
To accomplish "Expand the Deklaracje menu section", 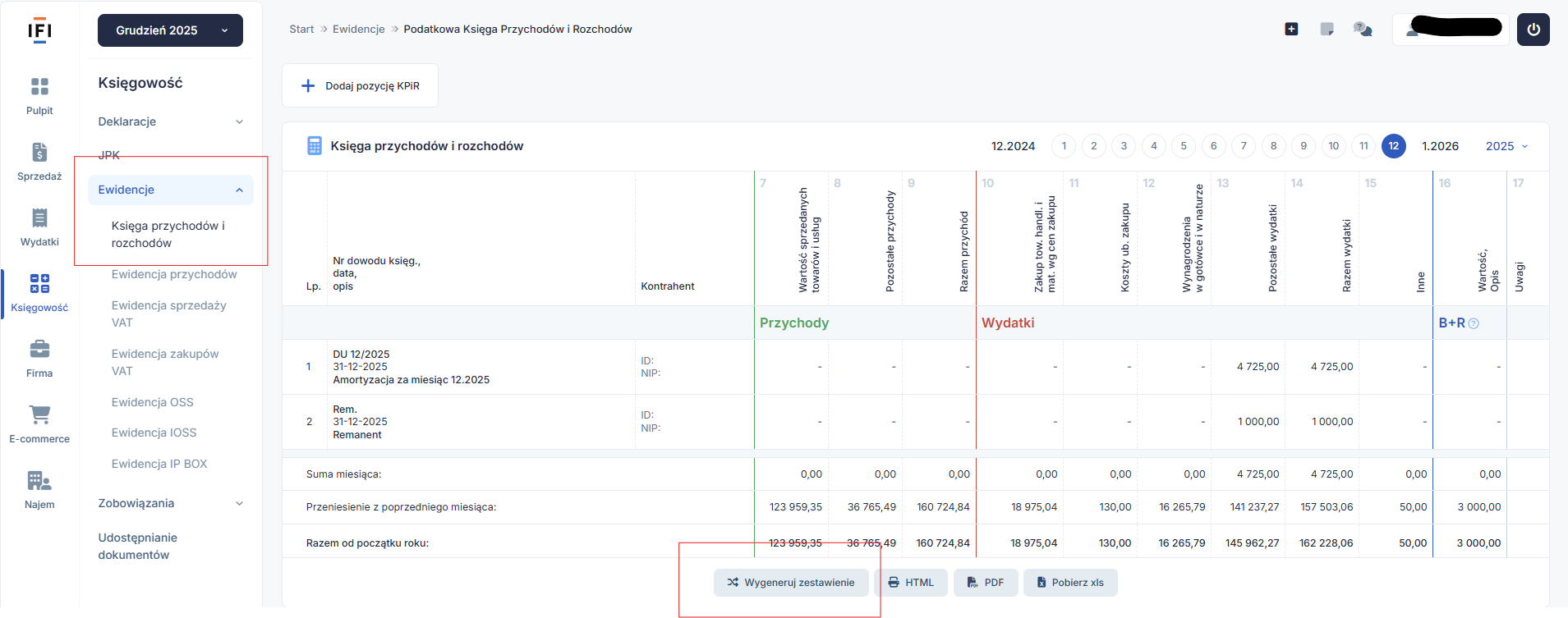I will pyautogui.click(x=171, y=121).
